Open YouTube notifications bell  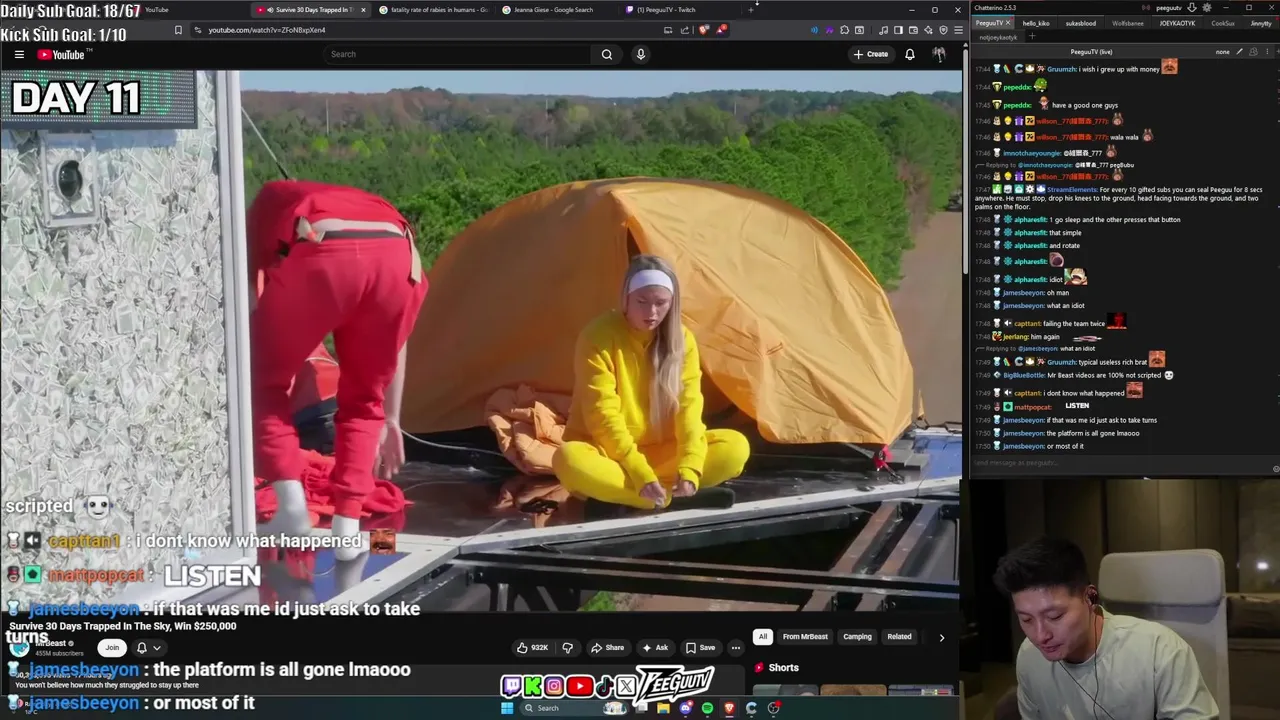coord(909,54)
